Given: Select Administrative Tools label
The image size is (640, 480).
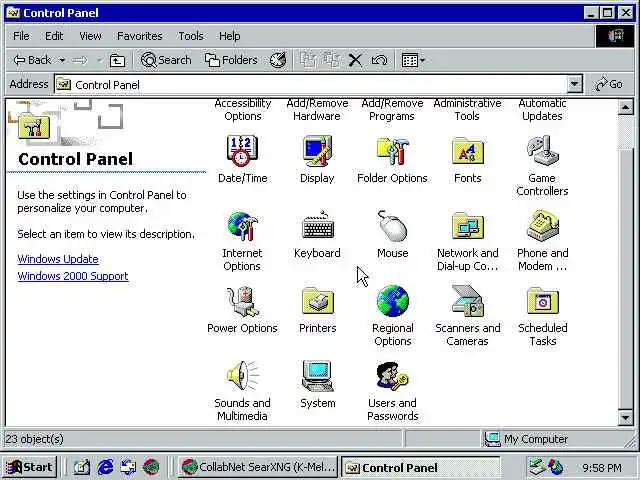Looking at the screenshot, I should pos(467,109).
